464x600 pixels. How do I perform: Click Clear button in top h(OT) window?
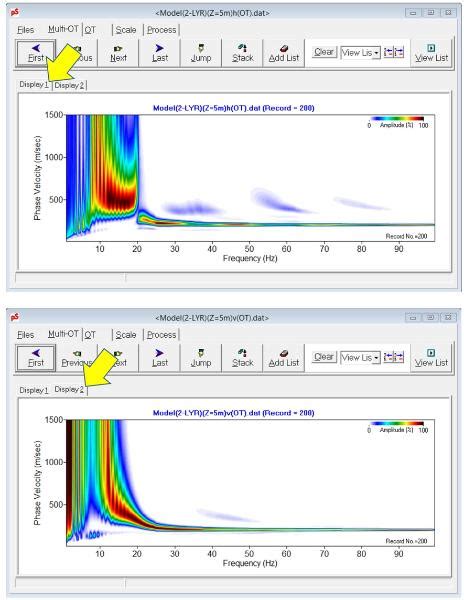tap(324, 52)
